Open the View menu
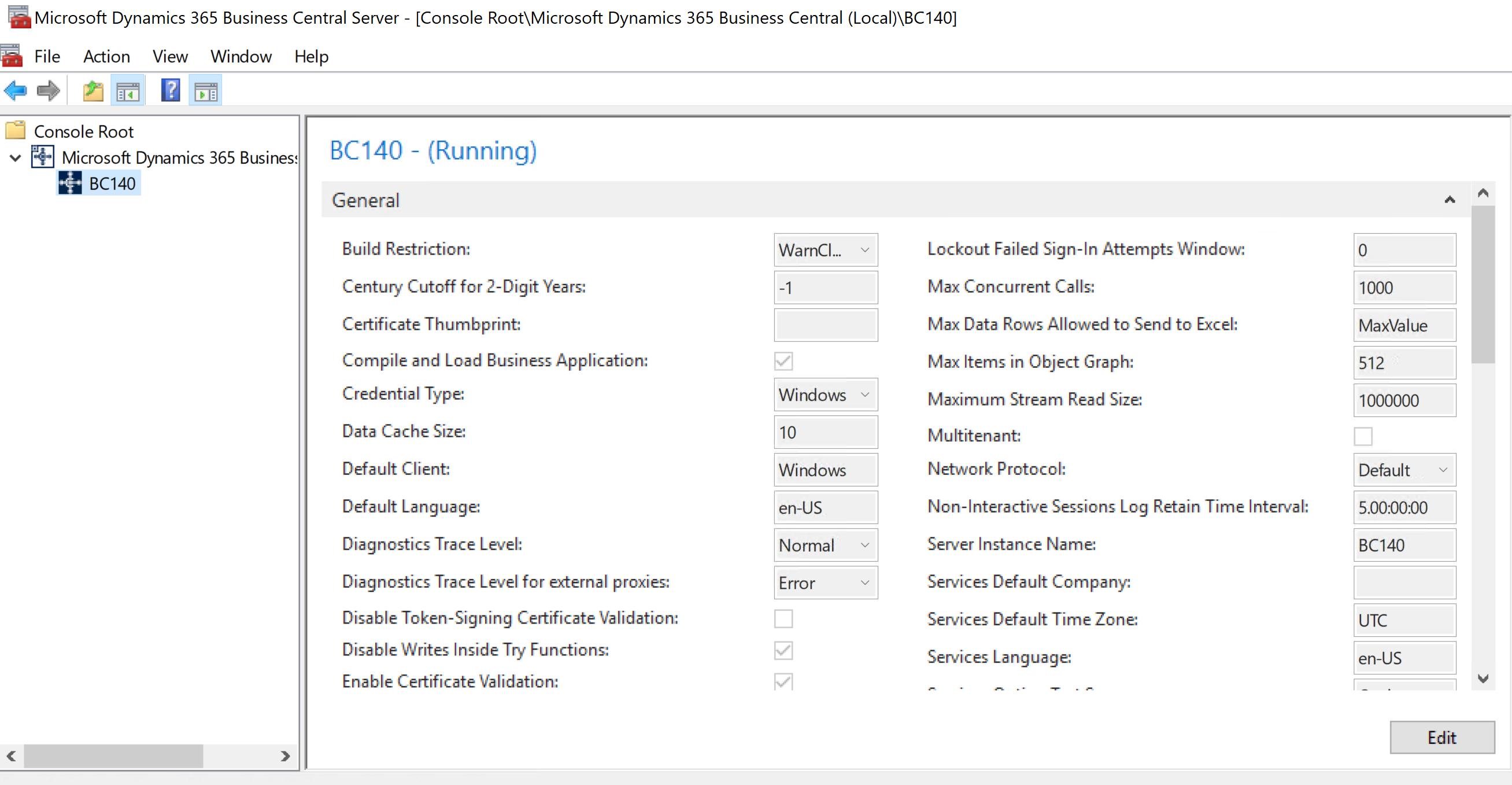This screenshot has height=785, width=1512. (170, 56)
